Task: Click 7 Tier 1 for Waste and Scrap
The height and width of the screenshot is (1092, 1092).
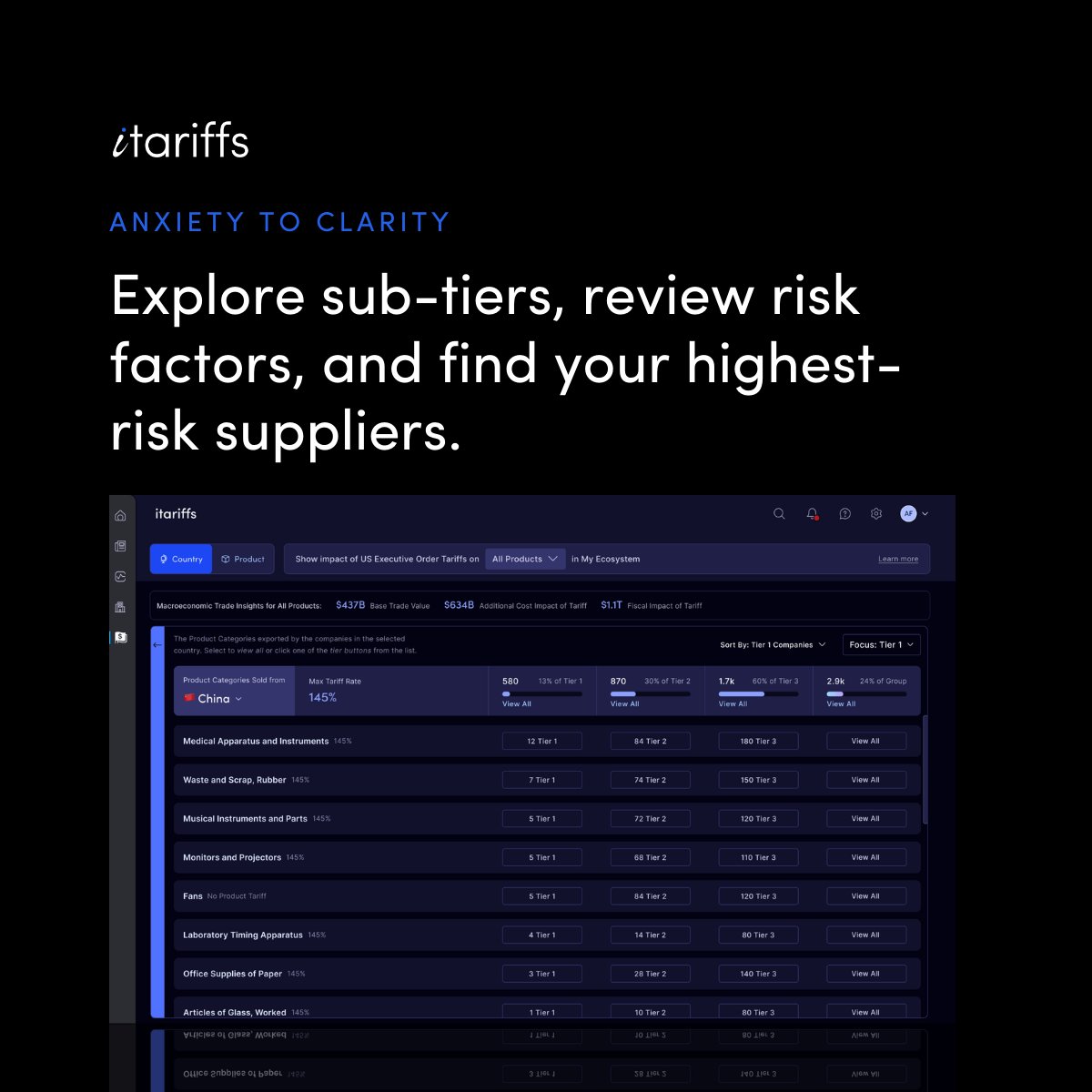Action: [x=542, y=780]
